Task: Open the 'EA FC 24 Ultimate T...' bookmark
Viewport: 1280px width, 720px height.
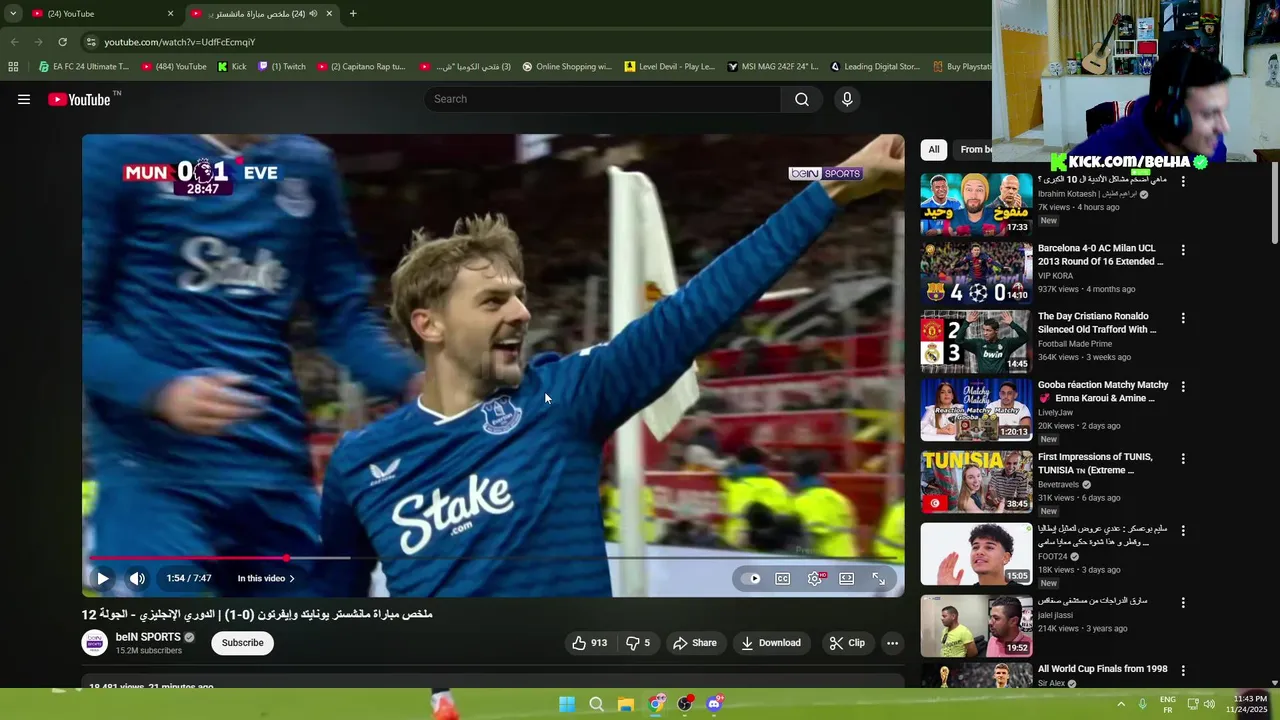Action: point(84,67)
